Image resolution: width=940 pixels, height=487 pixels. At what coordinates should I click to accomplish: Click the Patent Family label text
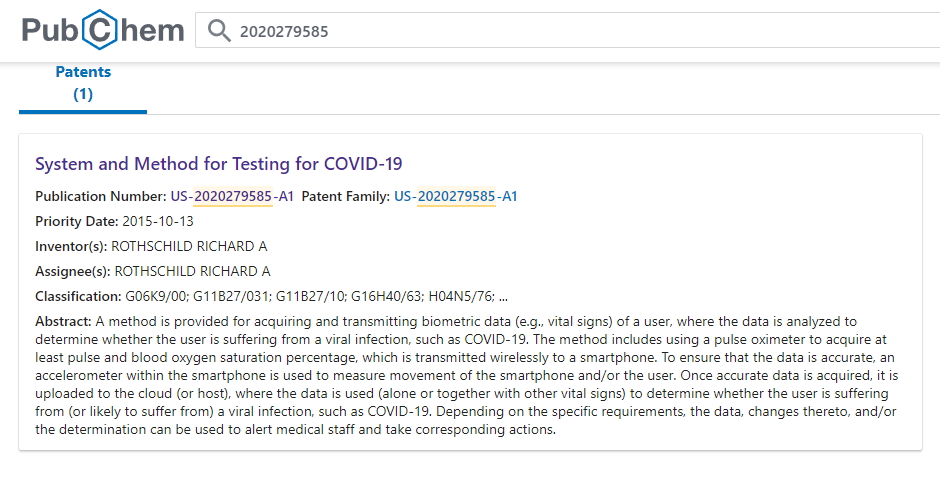tap(346, 196)
